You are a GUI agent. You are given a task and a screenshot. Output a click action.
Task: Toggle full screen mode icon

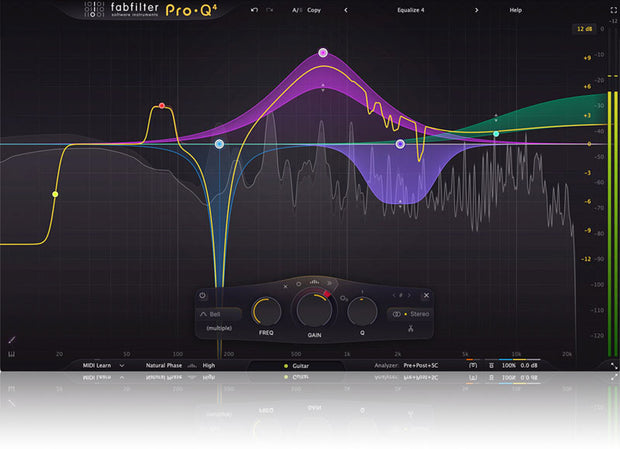(614, 11)
